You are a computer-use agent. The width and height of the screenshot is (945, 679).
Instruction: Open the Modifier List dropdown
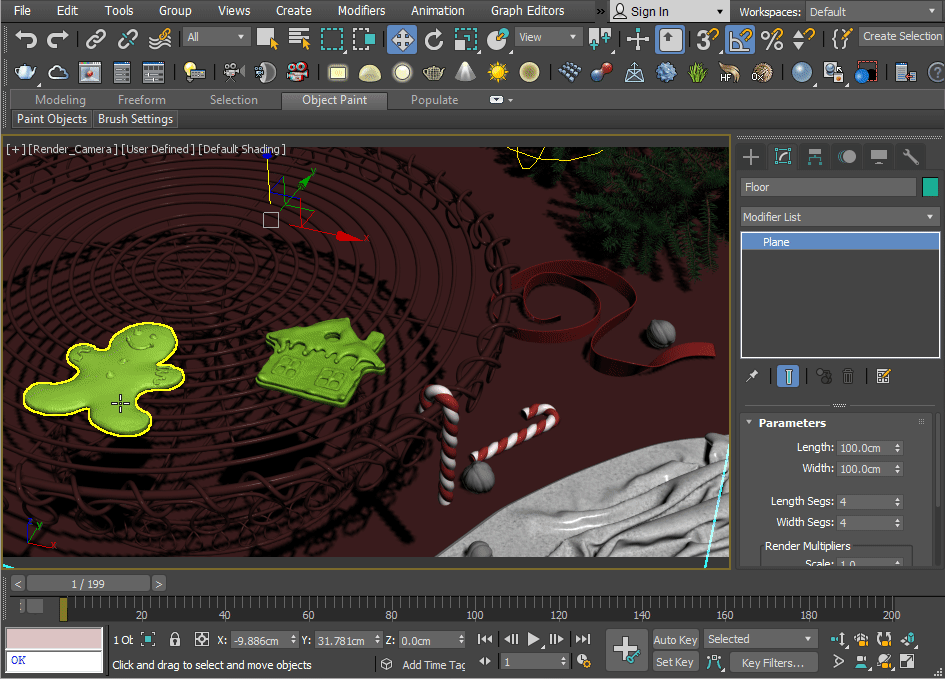(839, 217)
